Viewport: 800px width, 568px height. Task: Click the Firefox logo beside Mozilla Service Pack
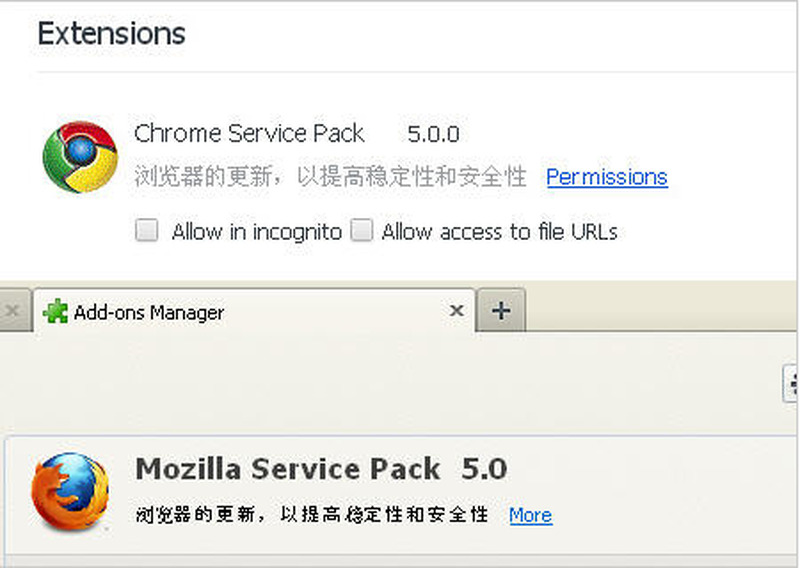(69, 491)
